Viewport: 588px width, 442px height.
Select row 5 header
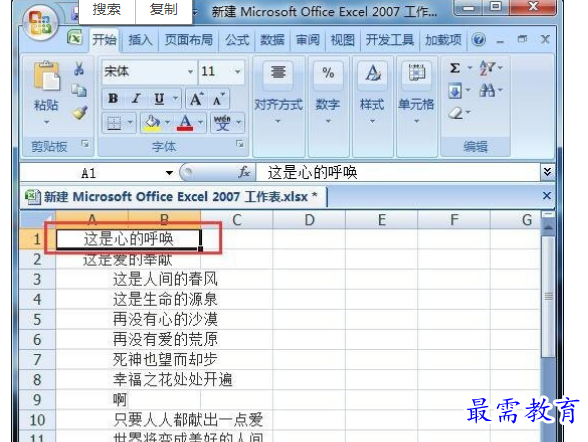[x=37, y=319]
